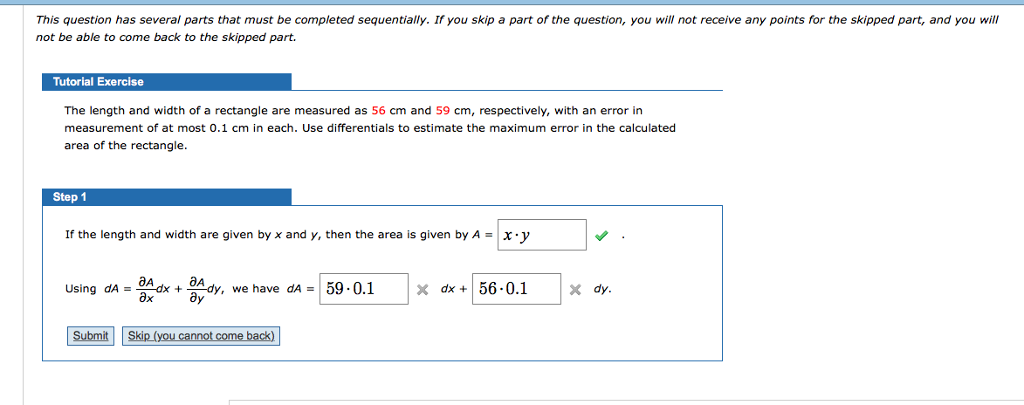Screen dimensions: 1024x405
Task: Edit the dy coefficient field 56·0.1
Action: pyautogui.click(x=516, y=289)
